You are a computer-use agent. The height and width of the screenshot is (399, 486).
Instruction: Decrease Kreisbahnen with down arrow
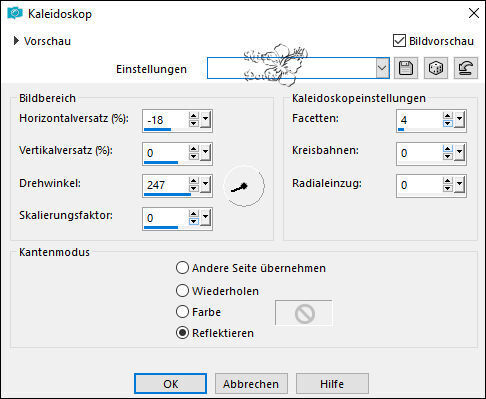click(448, 156)
